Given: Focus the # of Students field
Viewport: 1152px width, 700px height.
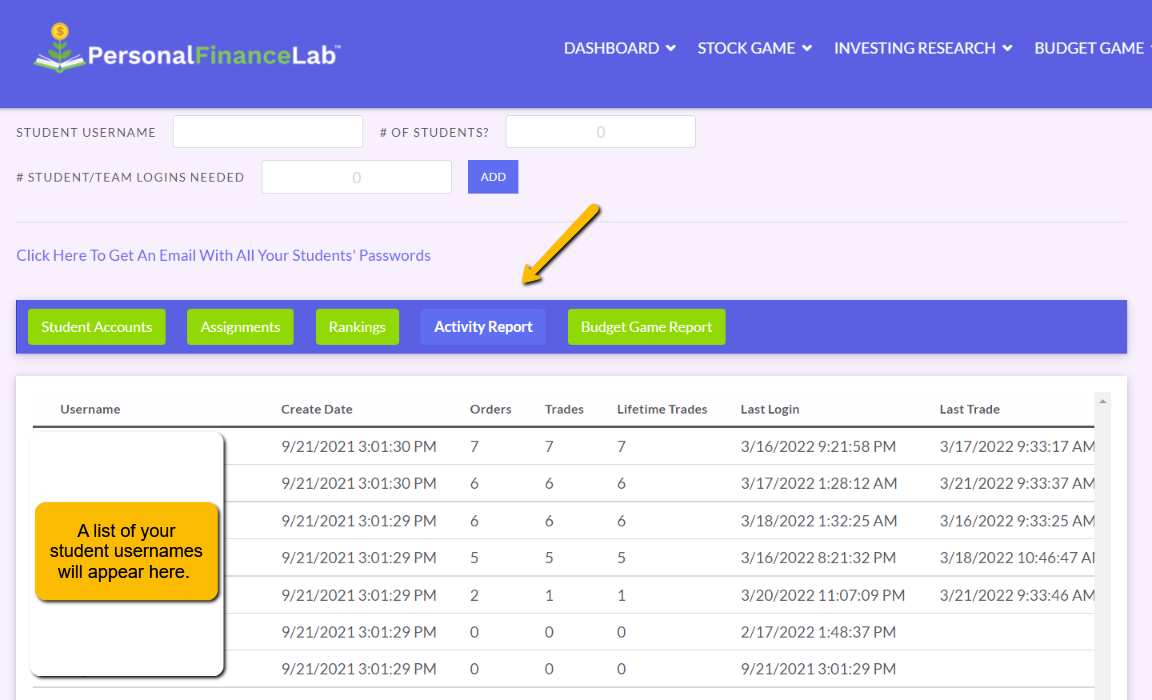Looking at the screenshot, I should point(600,131).
